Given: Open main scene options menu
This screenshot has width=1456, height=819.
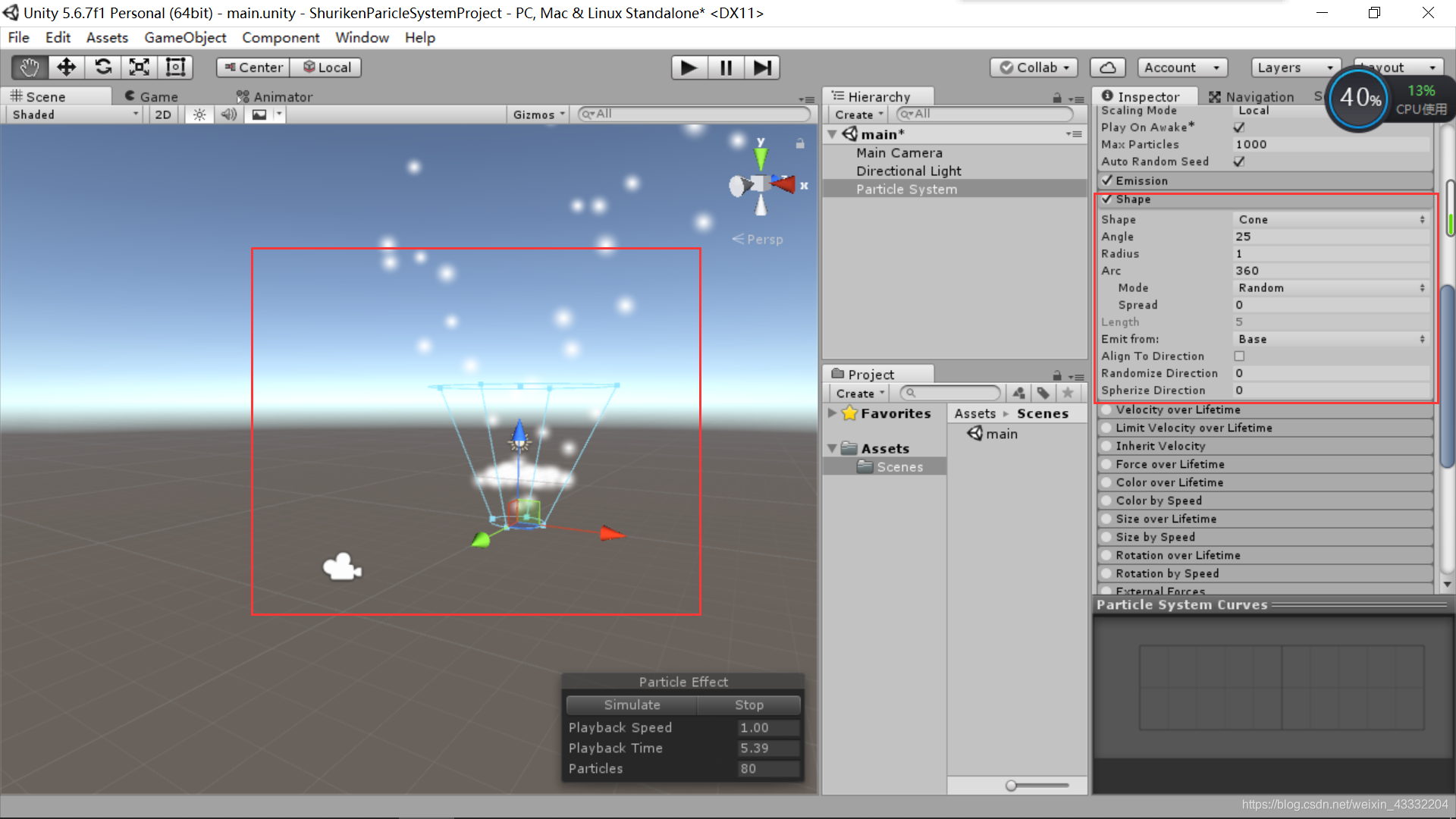Looking at the screenshot, I should (1074, 134).
